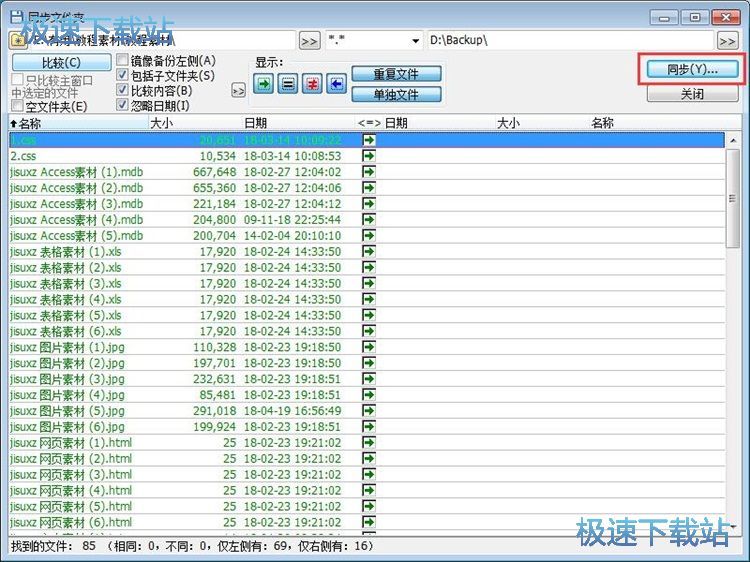
Task: Click the 重复文件 duplicate files button
Action: tap(396, 74)
